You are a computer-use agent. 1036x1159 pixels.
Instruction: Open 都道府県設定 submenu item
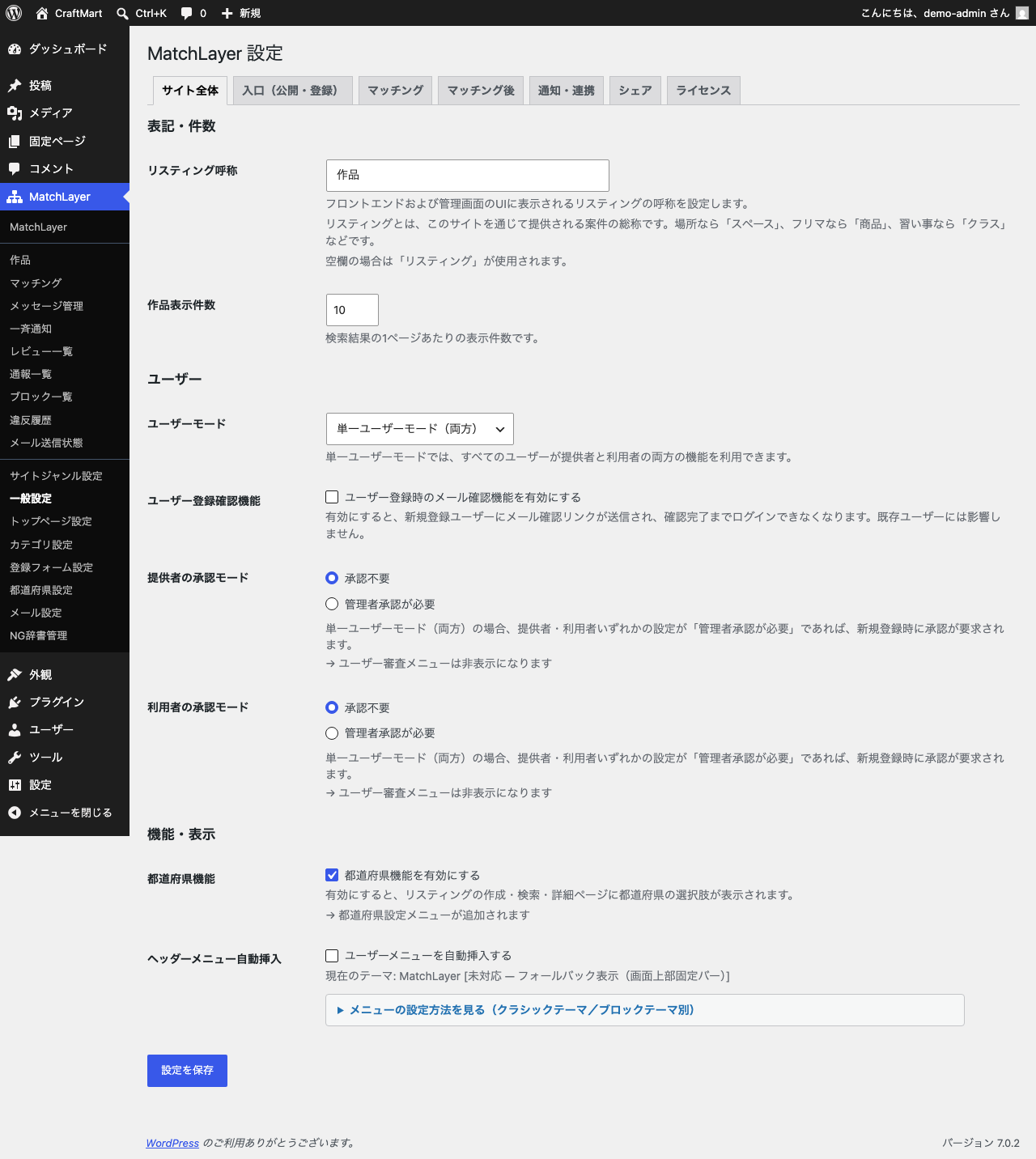[x=65, y=590]
